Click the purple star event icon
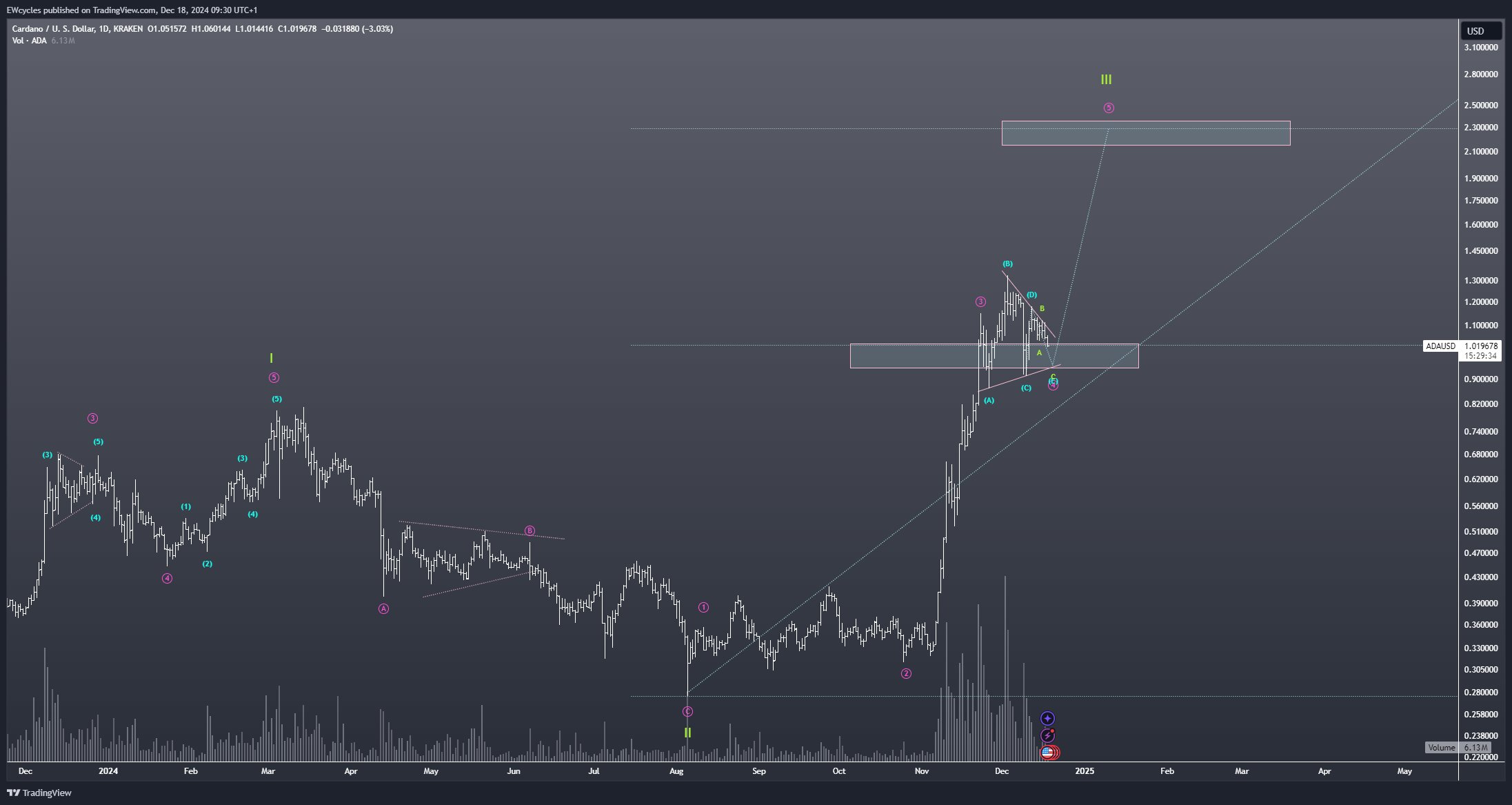 pyautogui.click(x=1047, y=719)
